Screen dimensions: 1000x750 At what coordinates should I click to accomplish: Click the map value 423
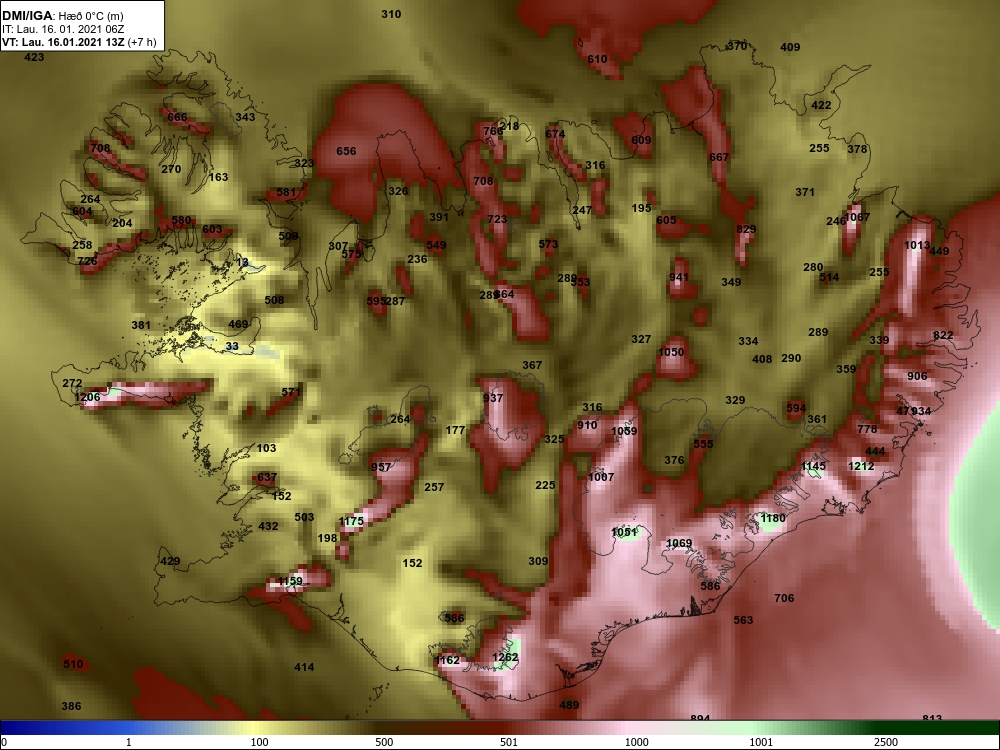34,57
